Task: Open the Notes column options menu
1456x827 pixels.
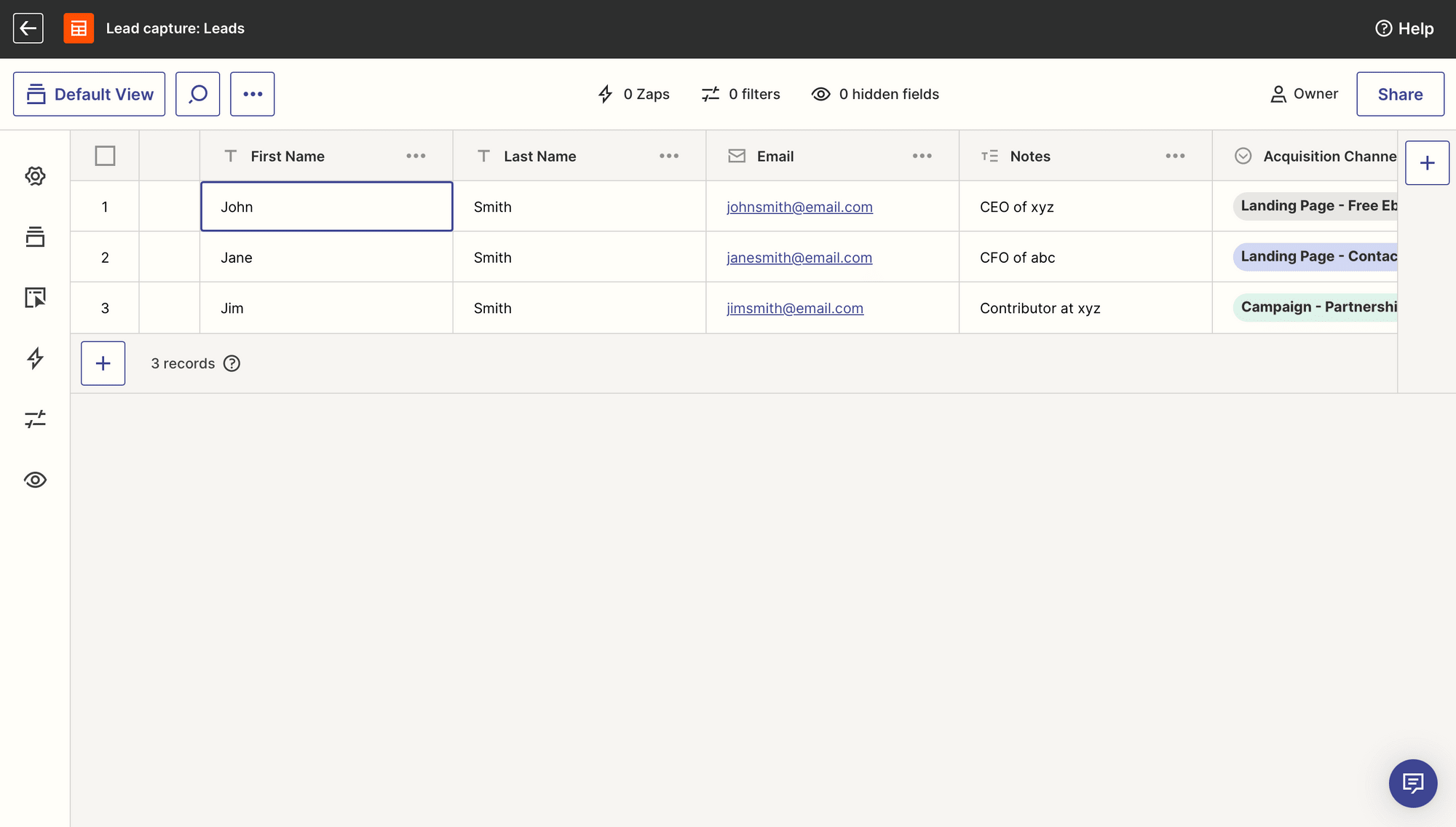Action: click(x=1175, y=155)
